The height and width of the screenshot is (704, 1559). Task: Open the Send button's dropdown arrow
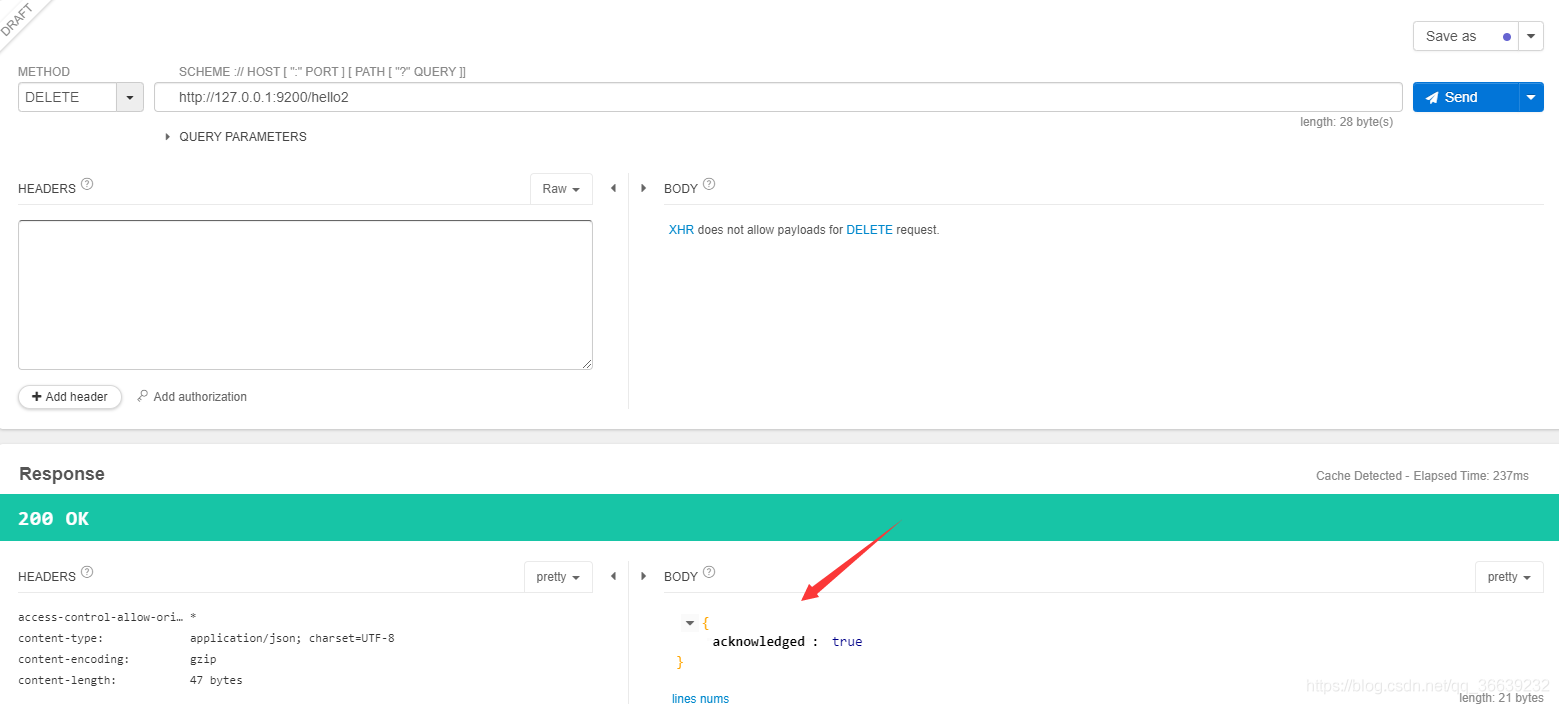(1531, 97)
